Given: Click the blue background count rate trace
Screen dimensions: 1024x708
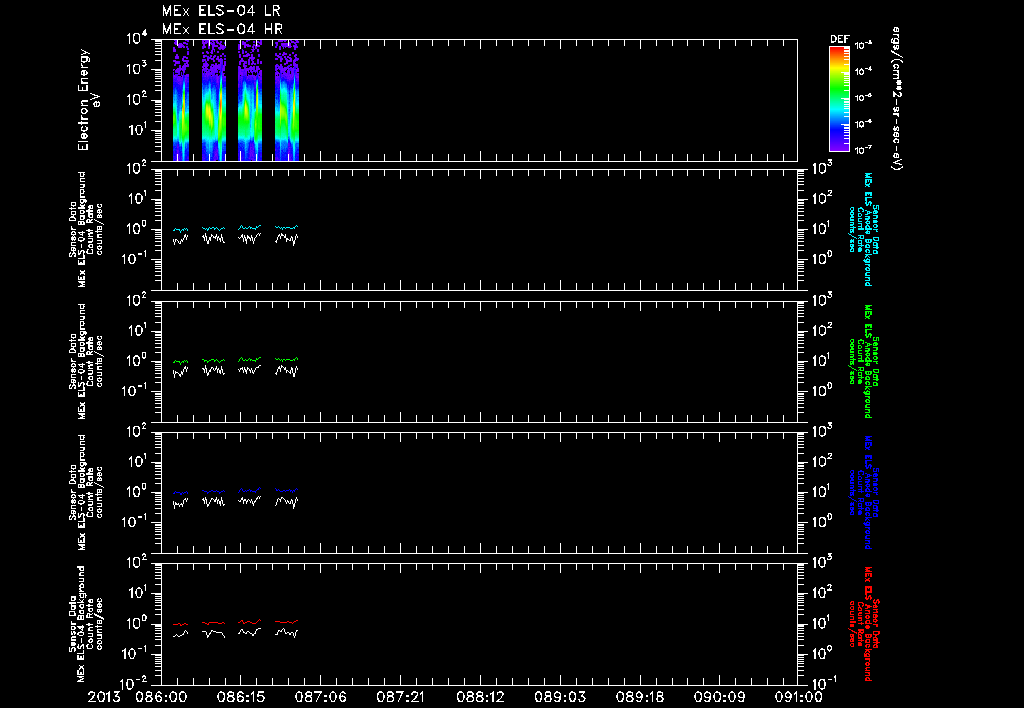Looking at the screenshot, I should [x=236, y=491].
